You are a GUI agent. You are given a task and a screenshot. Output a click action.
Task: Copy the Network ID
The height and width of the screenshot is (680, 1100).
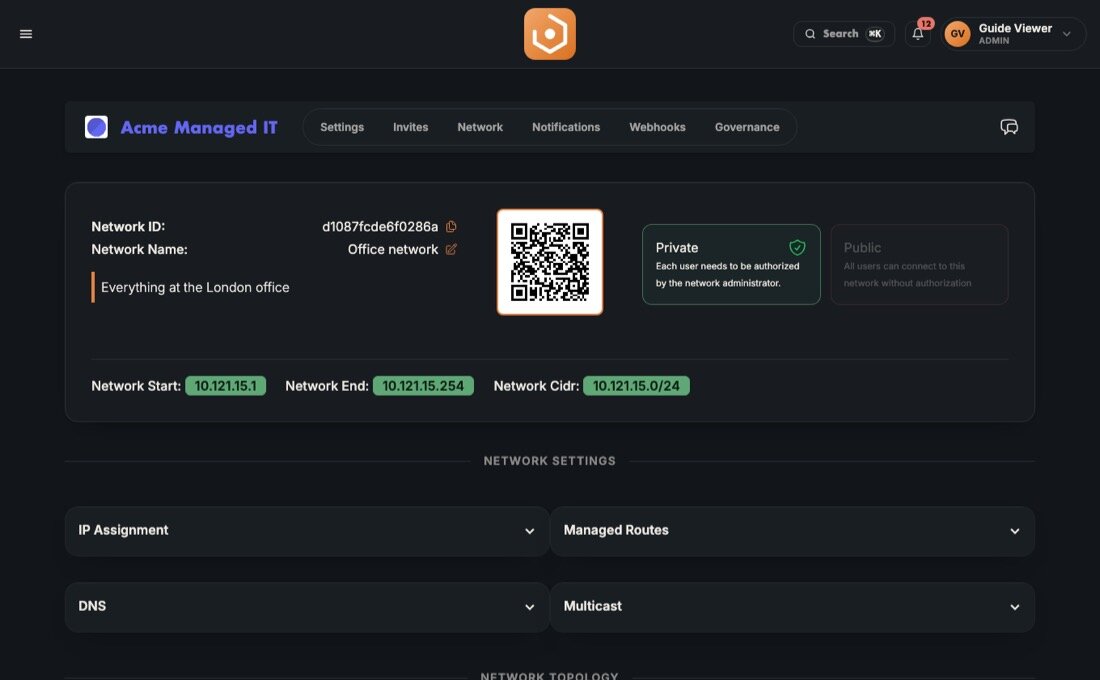(451, 227)
